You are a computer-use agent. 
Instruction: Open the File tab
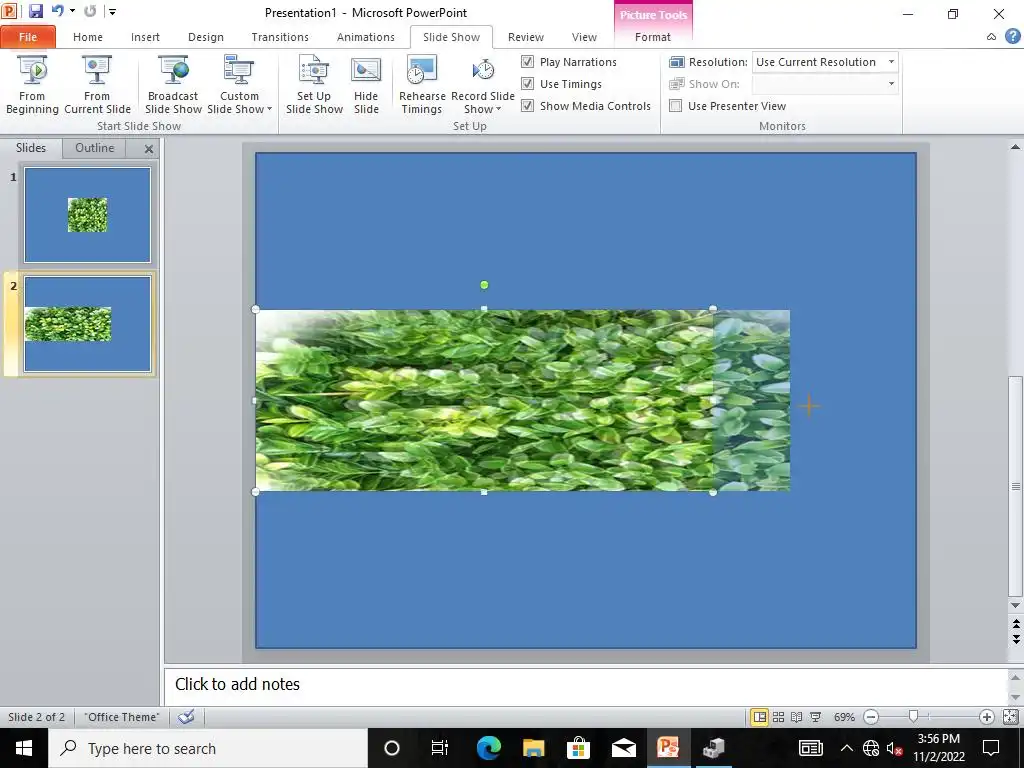pos(28,37)
